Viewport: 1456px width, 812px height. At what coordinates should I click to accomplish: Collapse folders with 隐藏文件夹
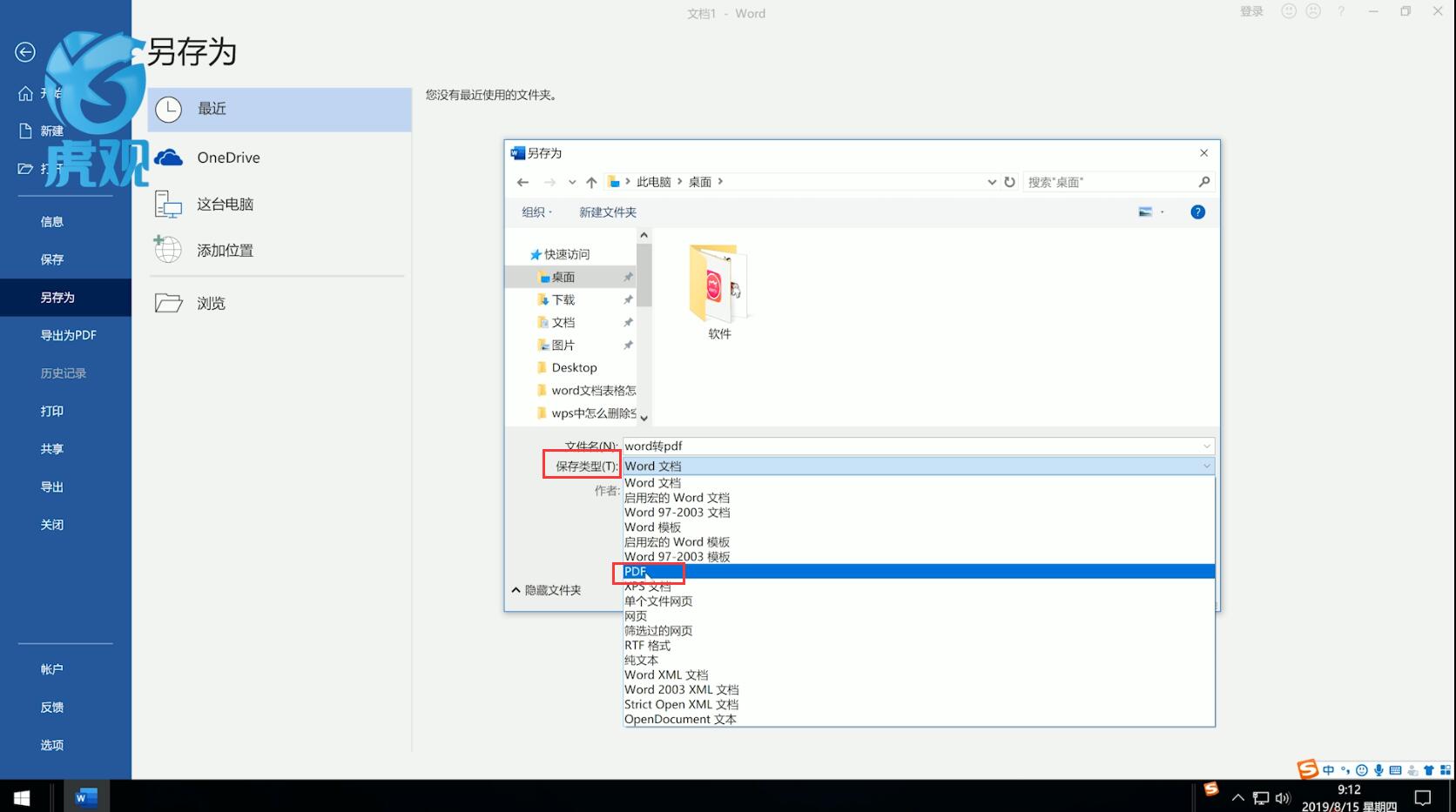(546, 590)
